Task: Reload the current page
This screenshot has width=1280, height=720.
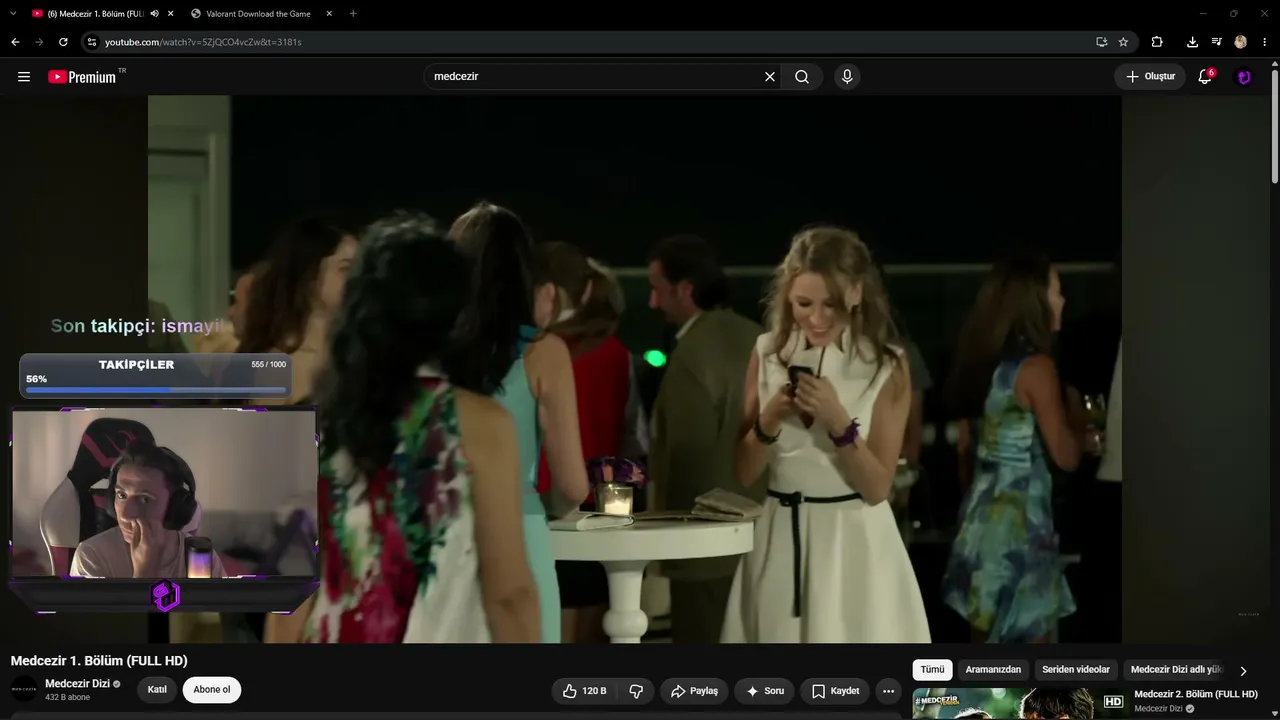Action: pyautogui.click(x=63, y=42)
